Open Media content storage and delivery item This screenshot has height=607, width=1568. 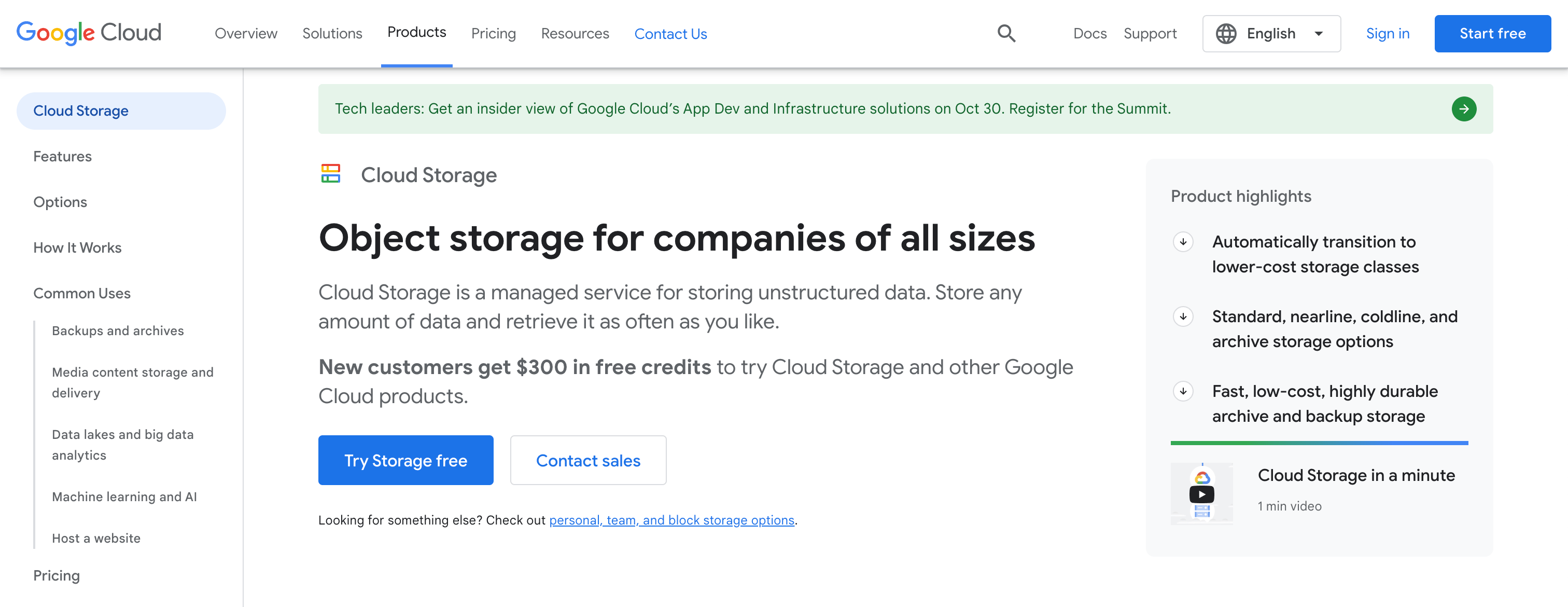[132, 382]
